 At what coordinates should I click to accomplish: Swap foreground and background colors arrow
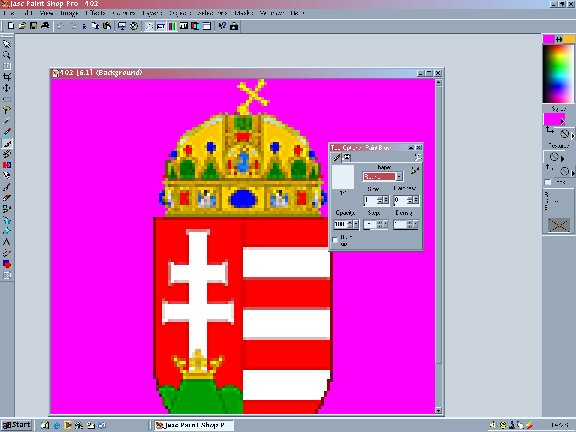tap(559, 39)
